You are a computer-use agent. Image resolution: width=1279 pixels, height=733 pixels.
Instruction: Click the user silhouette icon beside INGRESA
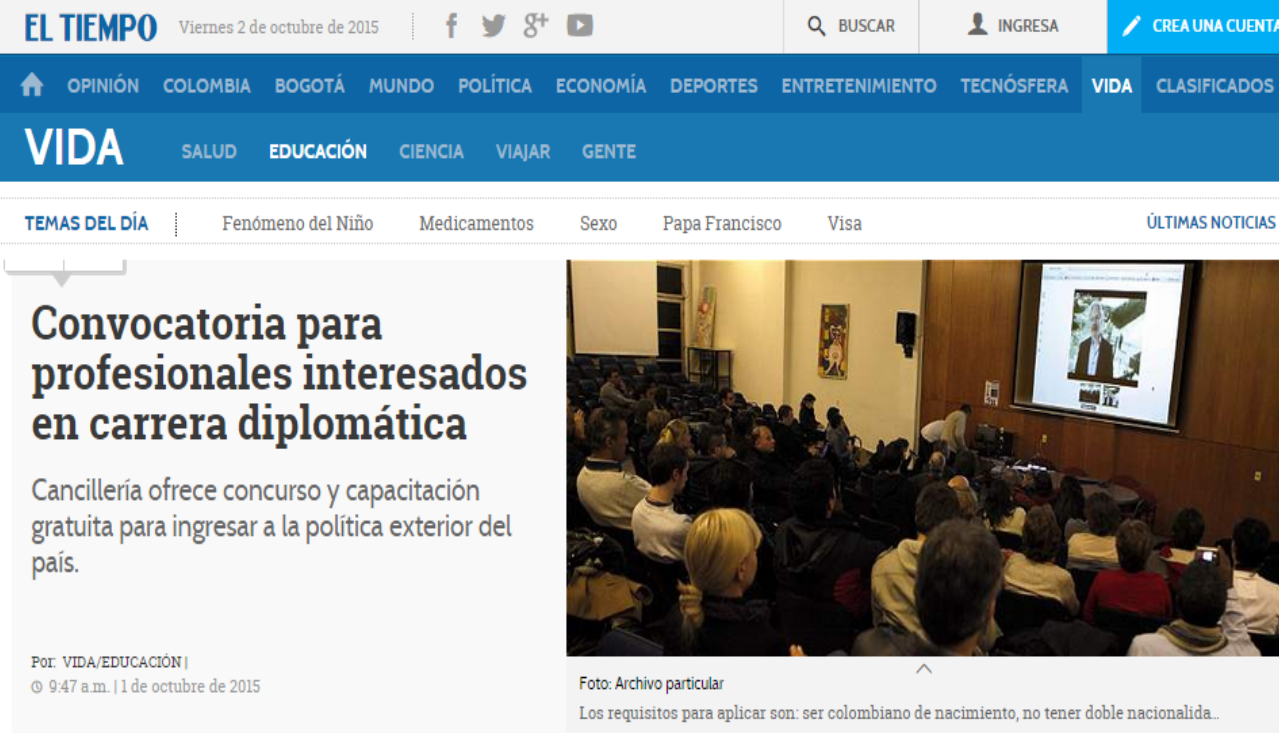pyautogui.click(x=978, y=25)
